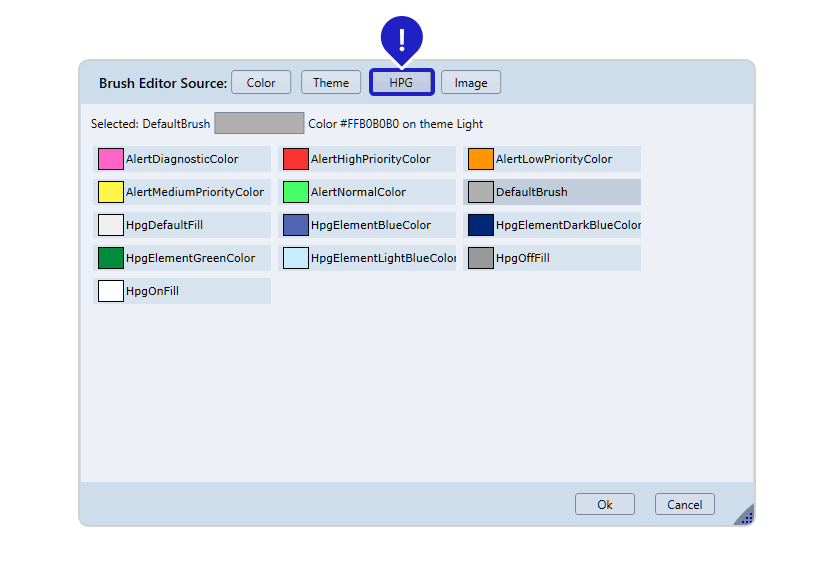Pick the HpgElementLightBlueColor swatch
The height and width of the screenshot is (565, 833).
pyautogui.click(x=296, y=258)
